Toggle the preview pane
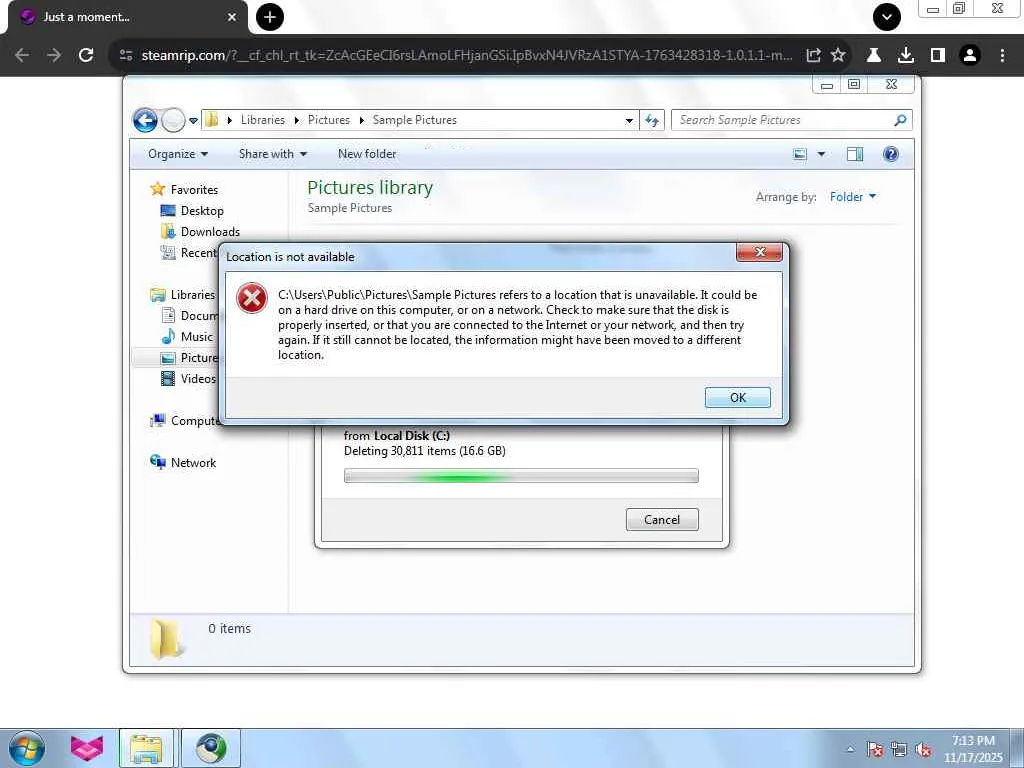Viewport: 1024px width, 768px height. (855, 154)
